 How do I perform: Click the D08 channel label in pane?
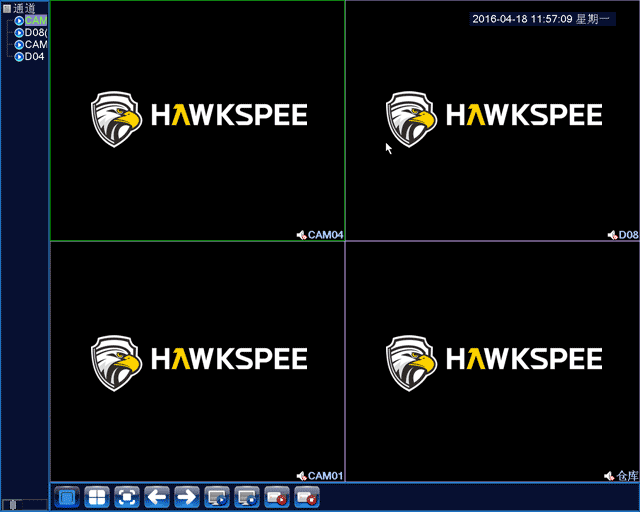click(629, 235)
